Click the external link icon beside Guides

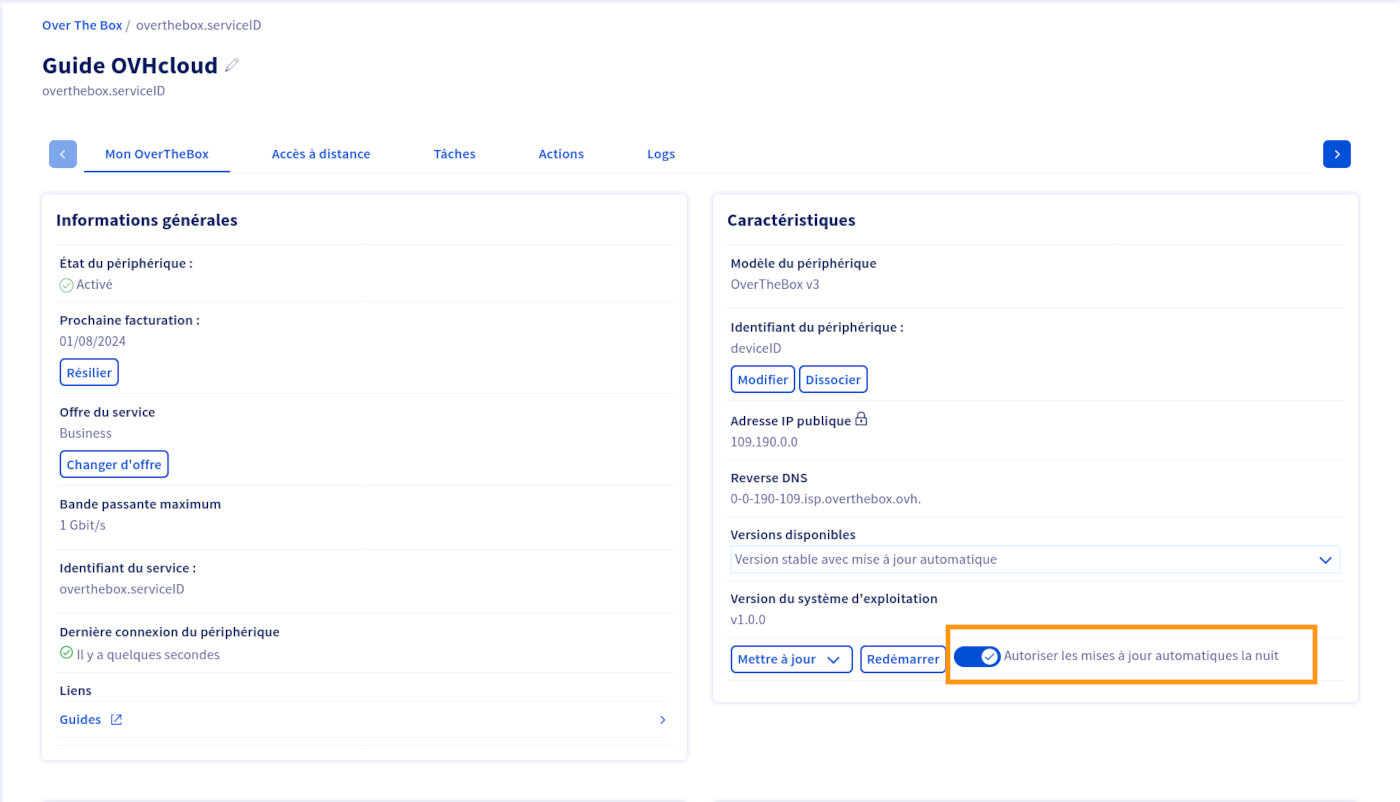(x=116, y=720)
